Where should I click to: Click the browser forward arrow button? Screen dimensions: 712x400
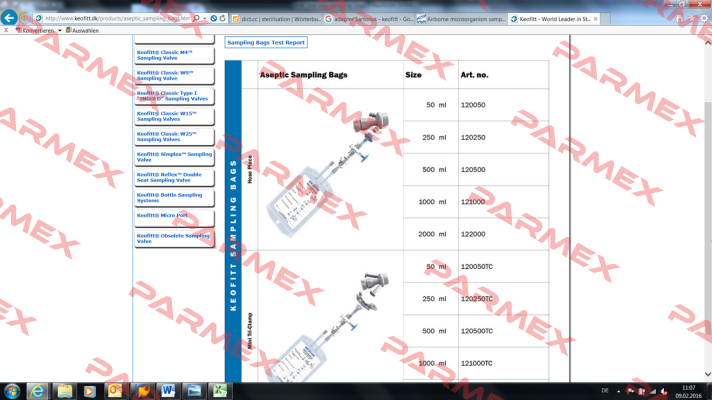pos(25,18)
